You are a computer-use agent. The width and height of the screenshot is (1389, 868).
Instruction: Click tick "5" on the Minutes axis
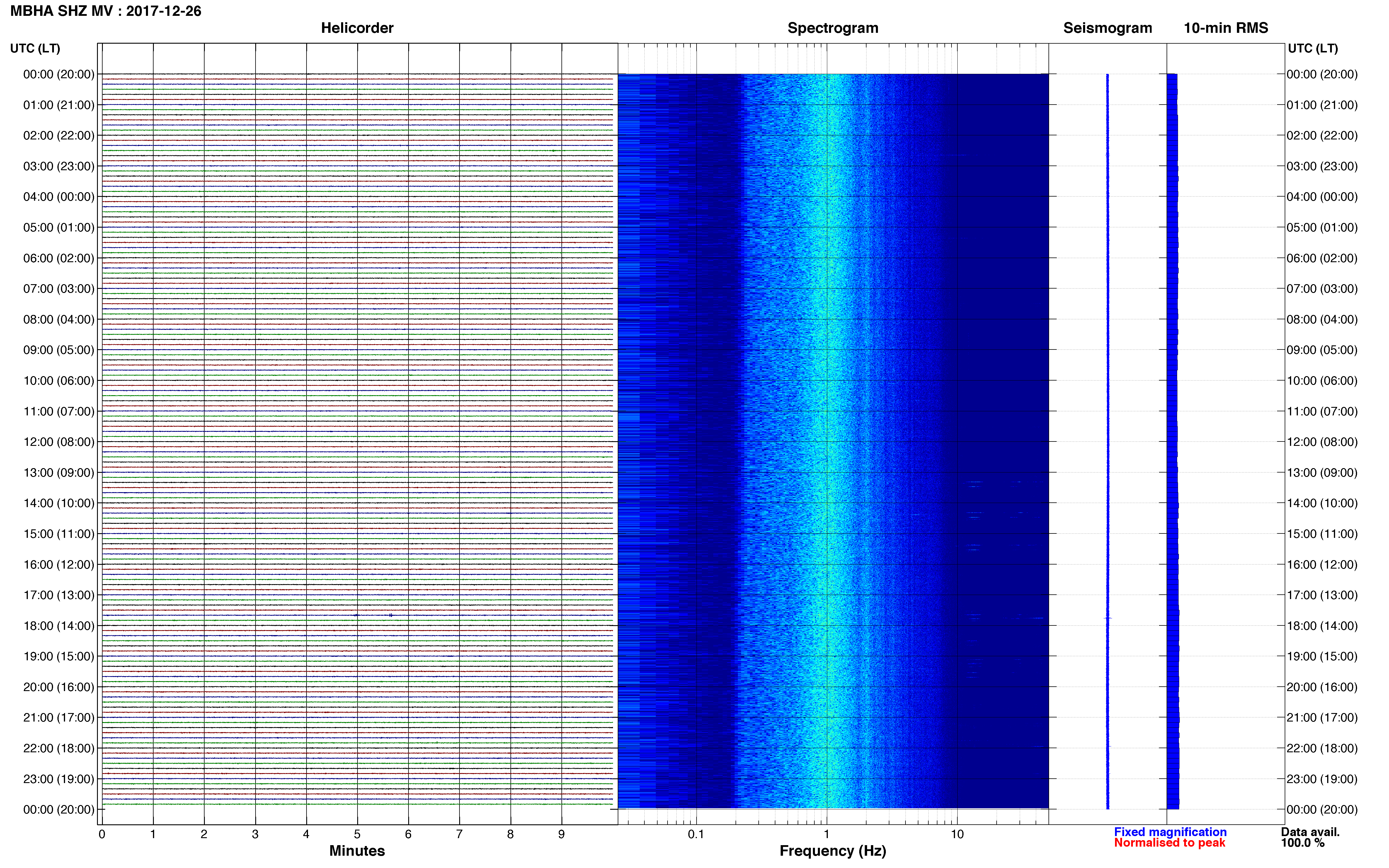[x=357, y=835]
